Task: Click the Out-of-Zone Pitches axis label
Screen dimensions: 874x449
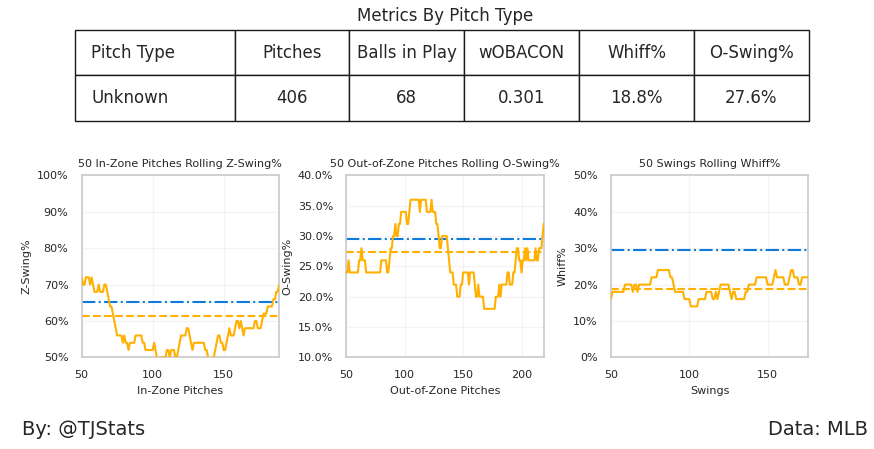Action: pyautogui.click(x=445, y=391)
